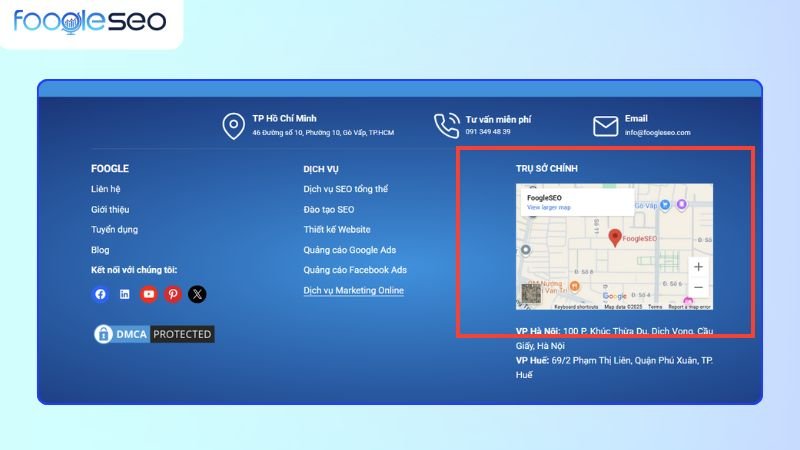Go to 'Đào tạo SEO' page

pos(328,209)
